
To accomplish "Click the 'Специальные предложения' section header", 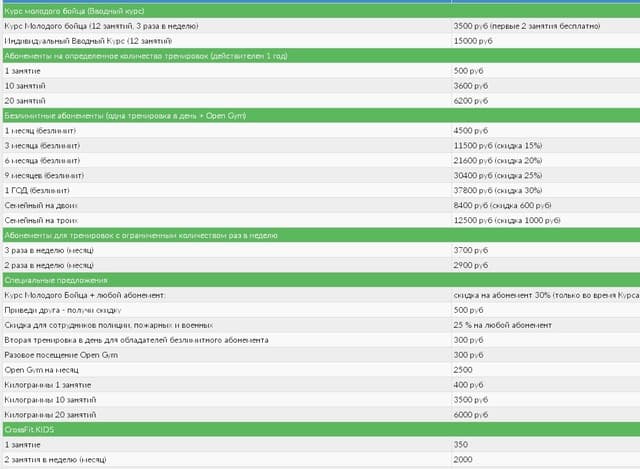I will click(x=321, y=280).
